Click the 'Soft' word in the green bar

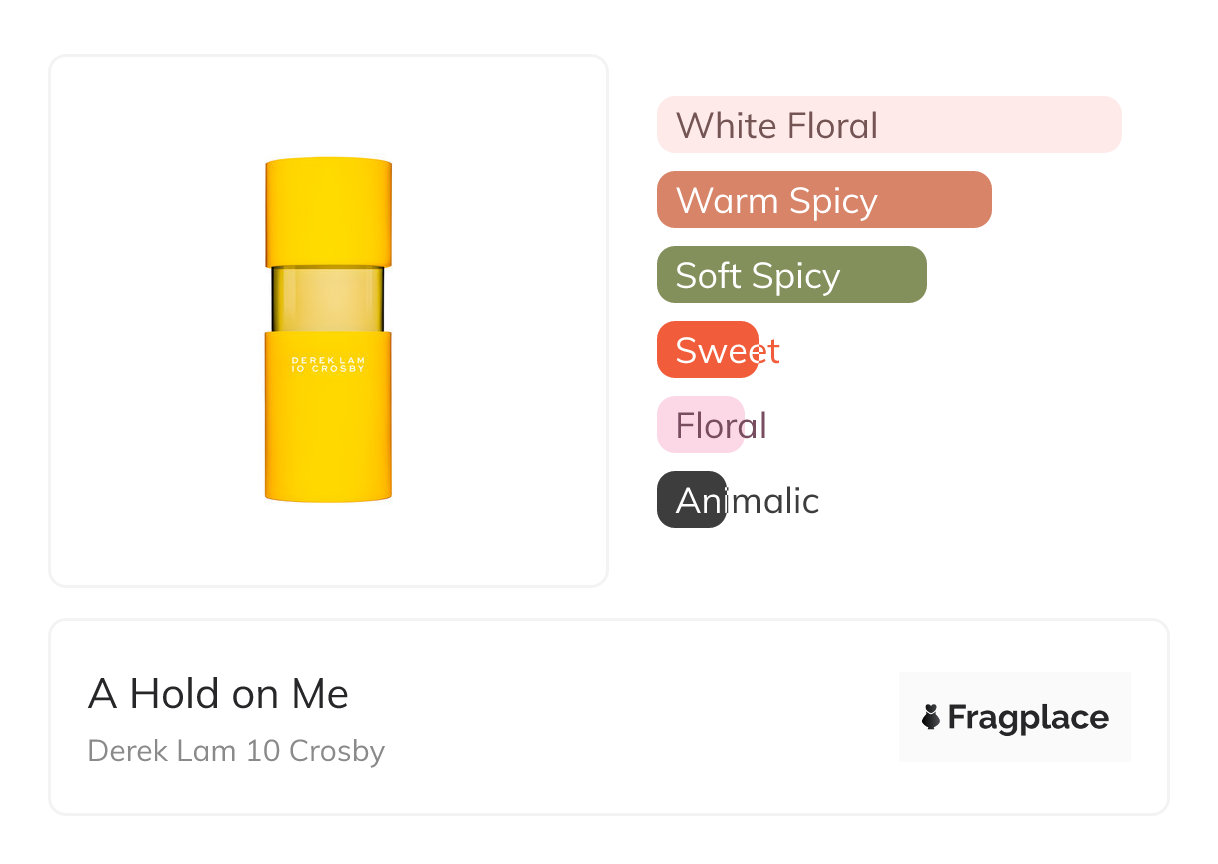[x=707, y=275]
